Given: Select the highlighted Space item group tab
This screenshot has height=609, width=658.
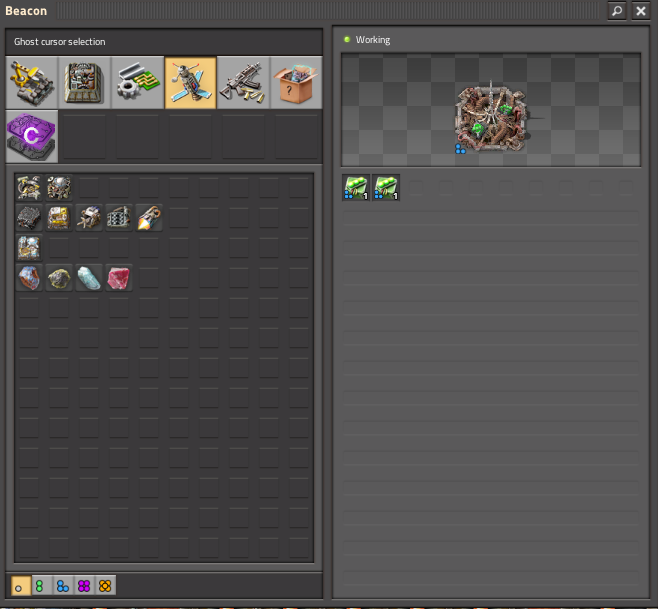Looking at the screenshot, I should point(191,83).
